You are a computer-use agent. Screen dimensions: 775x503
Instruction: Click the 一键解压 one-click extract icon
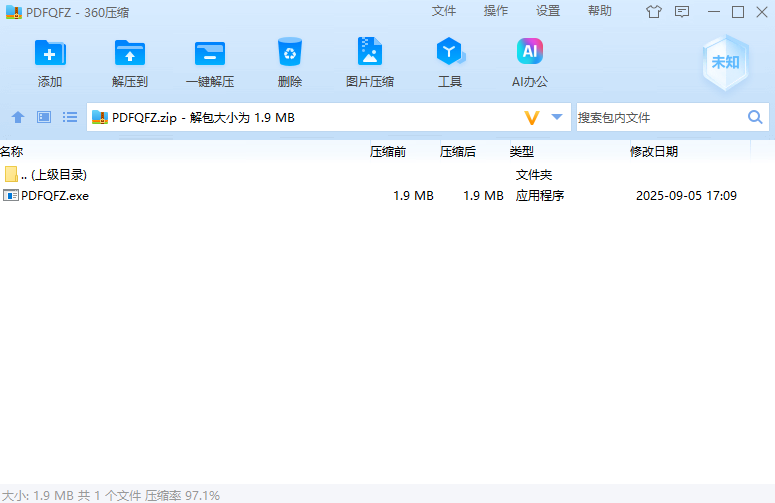210,53
